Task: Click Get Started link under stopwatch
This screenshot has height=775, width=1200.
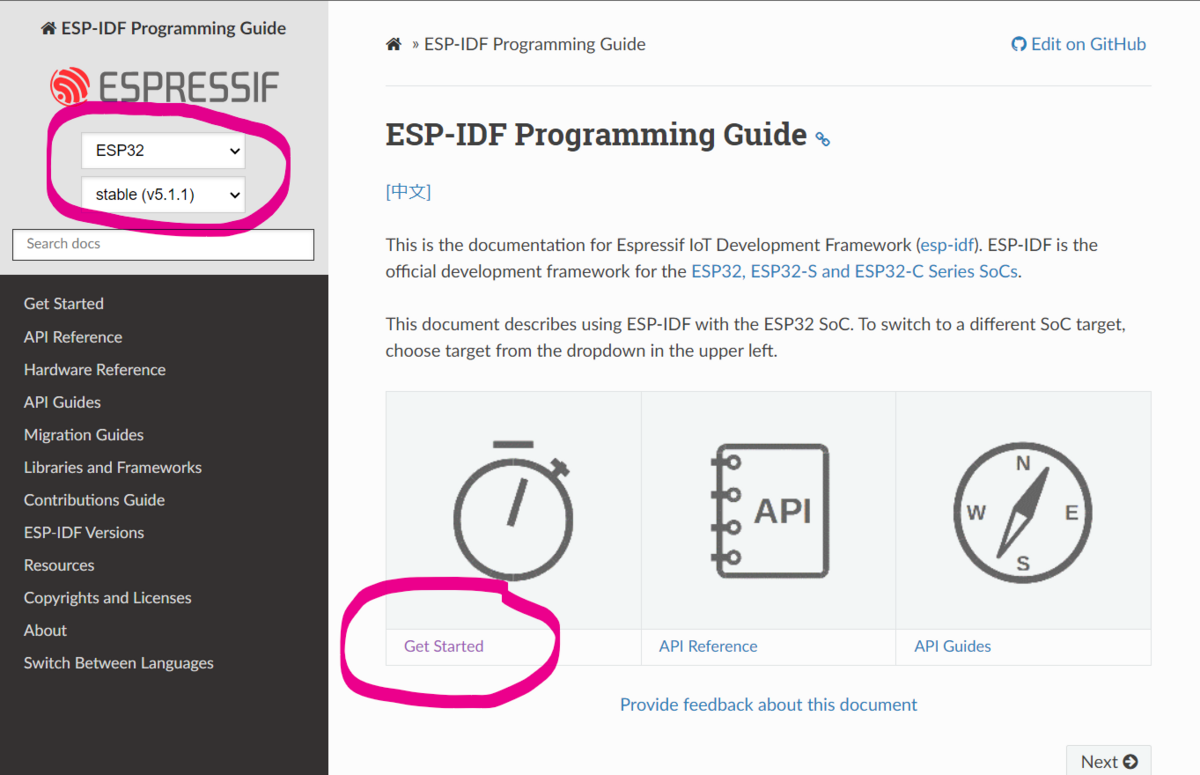Action: 444,646
